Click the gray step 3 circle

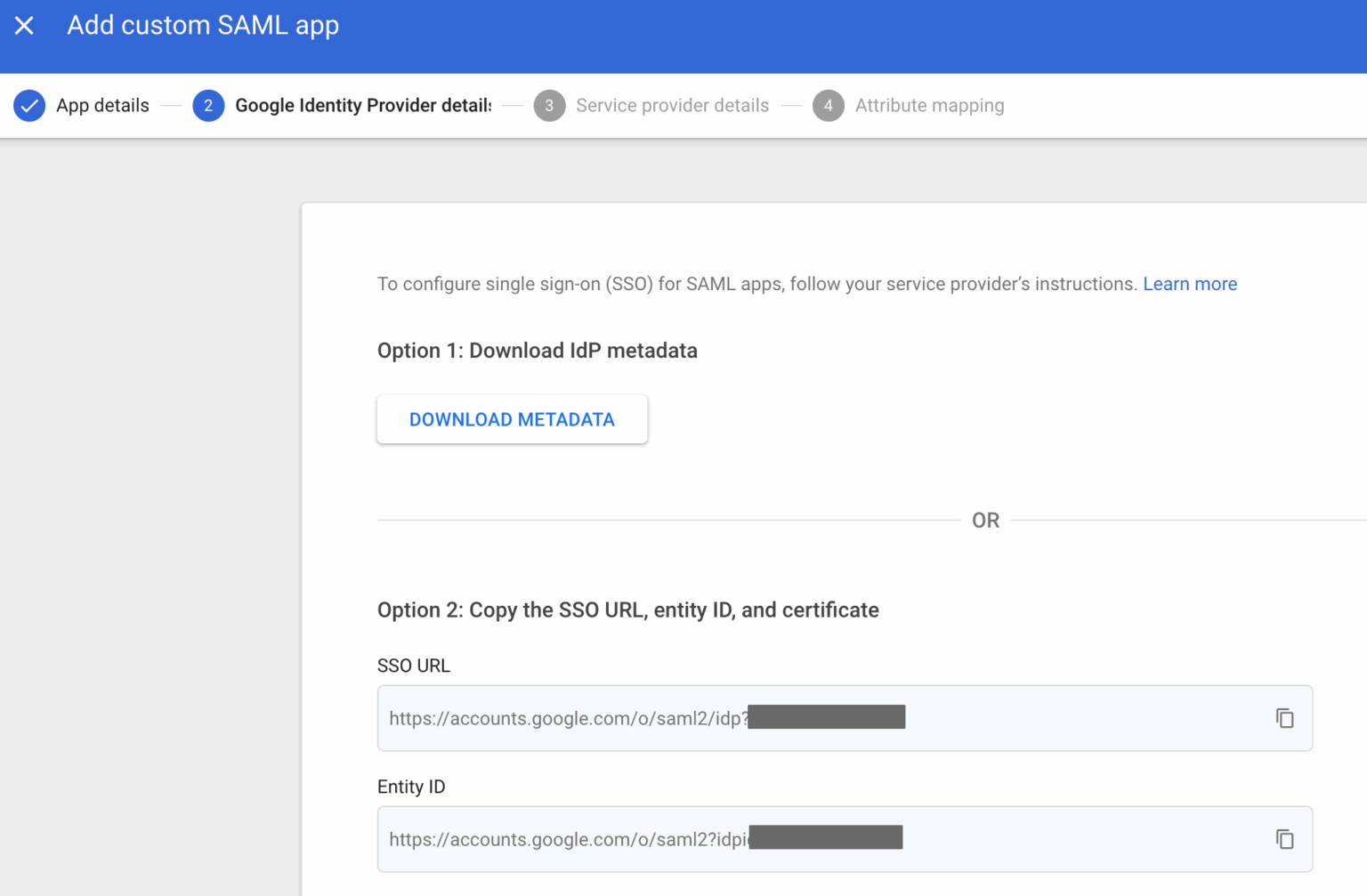pos(549,105)
